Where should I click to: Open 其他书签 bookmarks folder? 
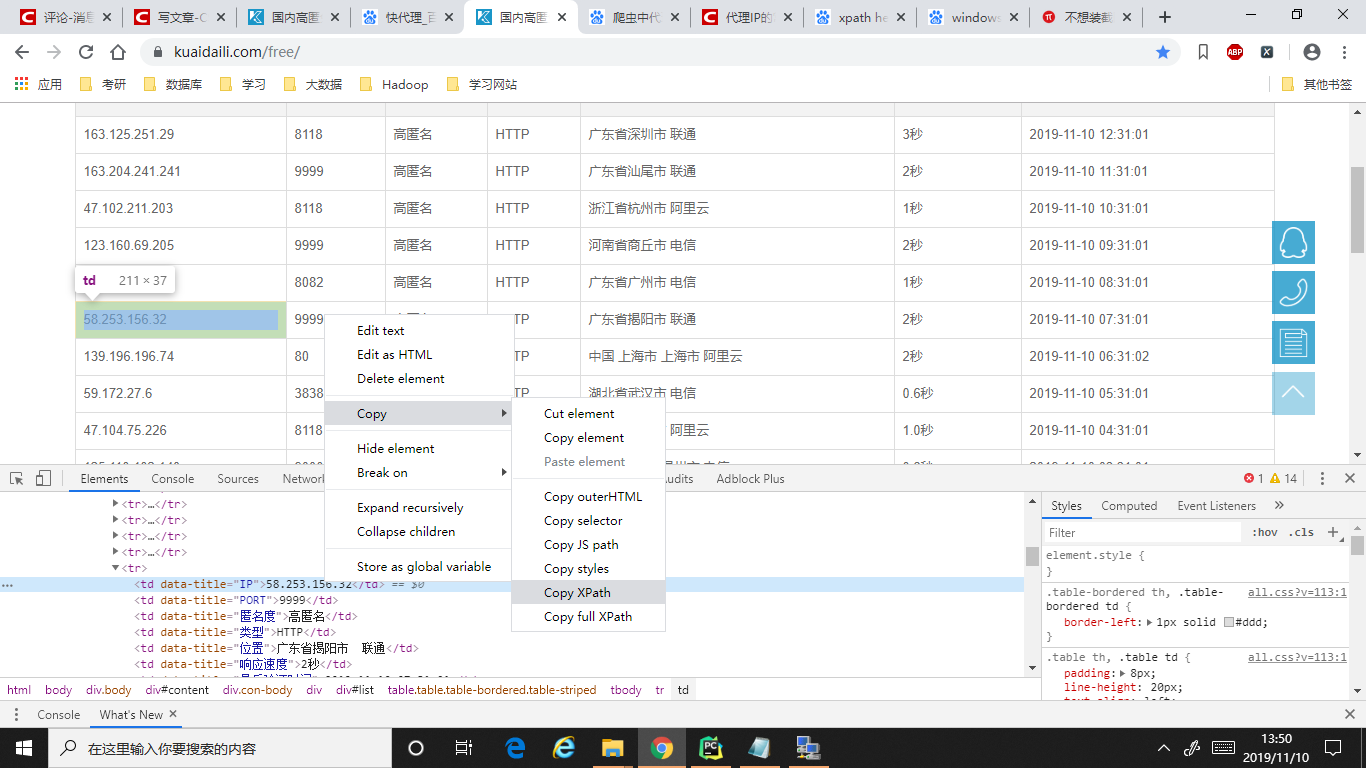(x=1316, y=84)
